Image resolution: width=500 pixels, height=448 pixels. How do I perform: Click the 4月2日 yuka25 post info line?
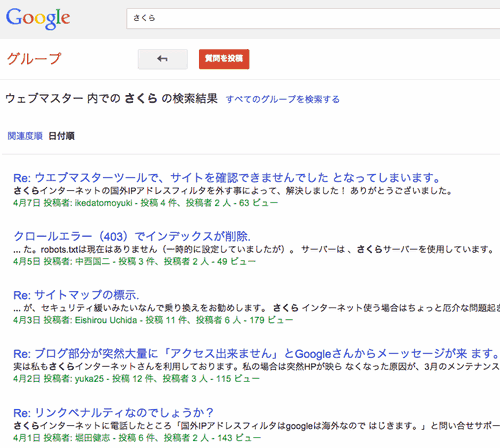point(136,379)
